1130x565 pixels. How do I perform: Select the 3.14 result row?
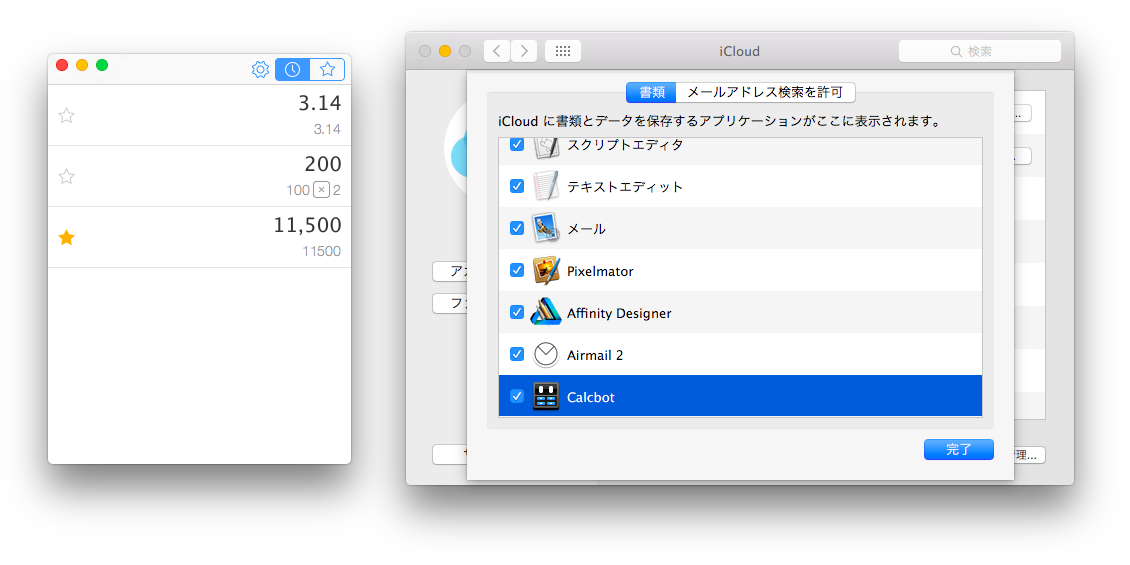click(200, 115)
